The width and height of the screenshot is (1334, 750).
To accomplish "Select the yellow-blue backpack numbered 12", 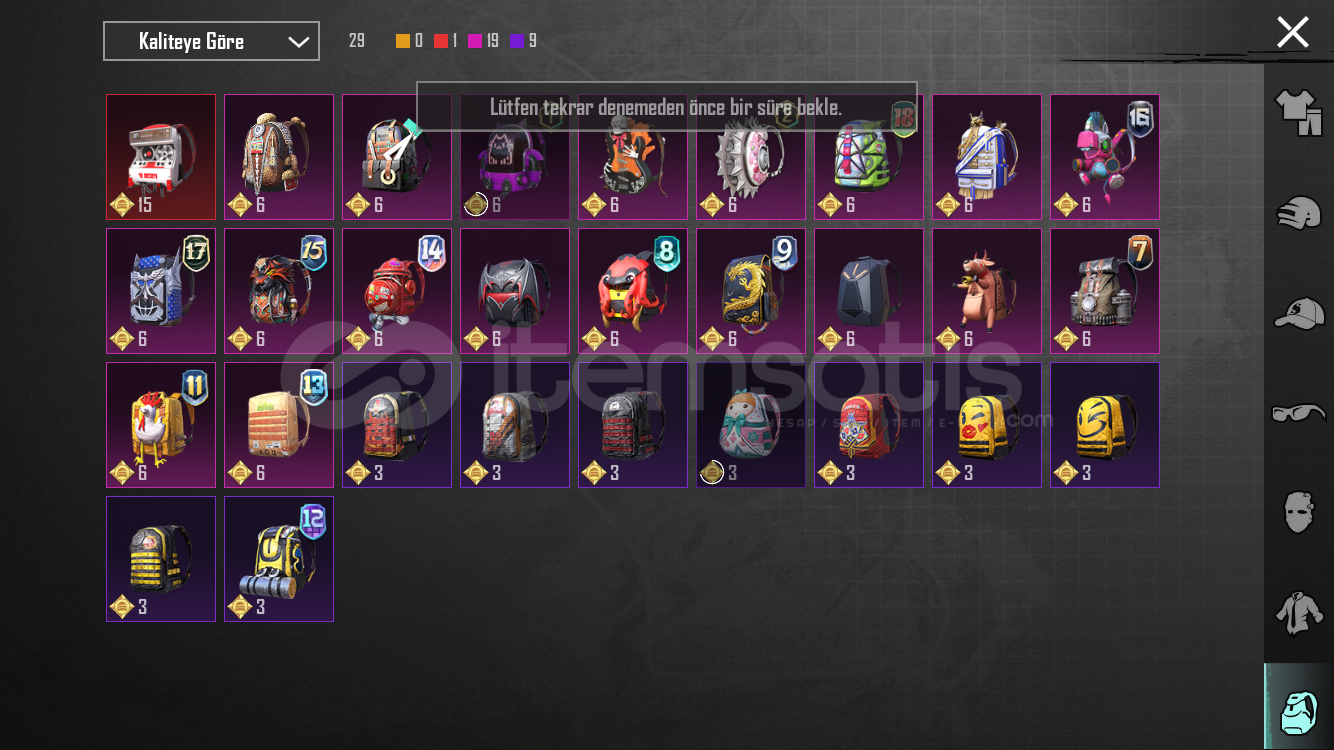I will click(279, 559).
